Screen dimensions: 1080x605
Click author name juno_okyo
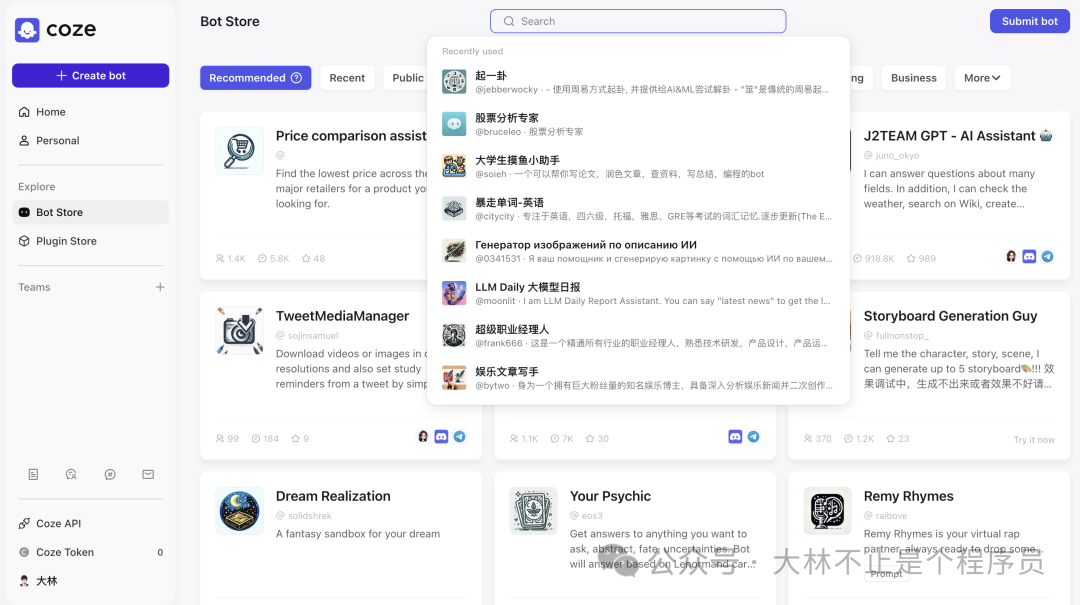click(x=897, y=156)
